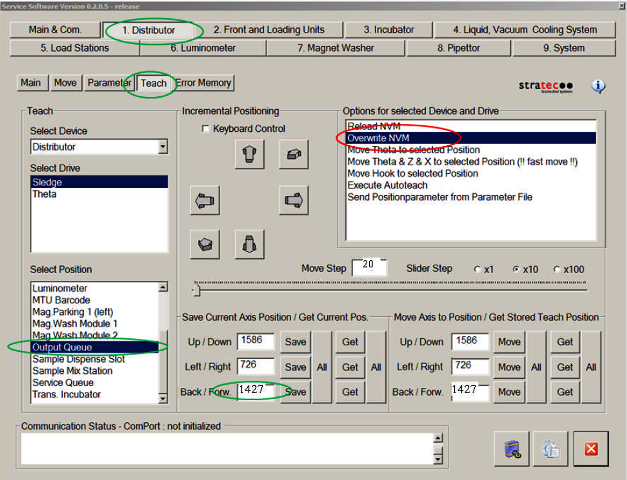Open the Error Memory tab
Image resolution: width=627 pixels, height=480 pixels.
pos(203,83)
